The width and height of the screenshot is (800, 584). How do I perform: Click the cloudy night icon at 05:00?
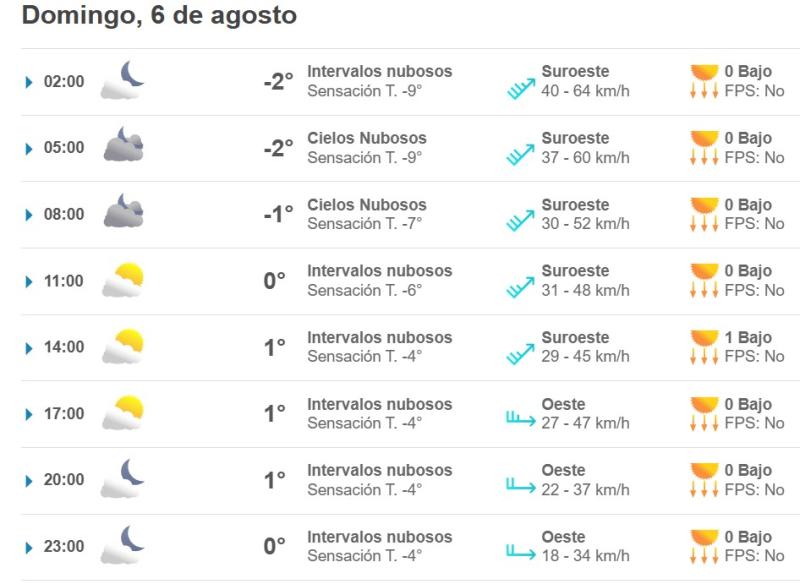(123, 147)
